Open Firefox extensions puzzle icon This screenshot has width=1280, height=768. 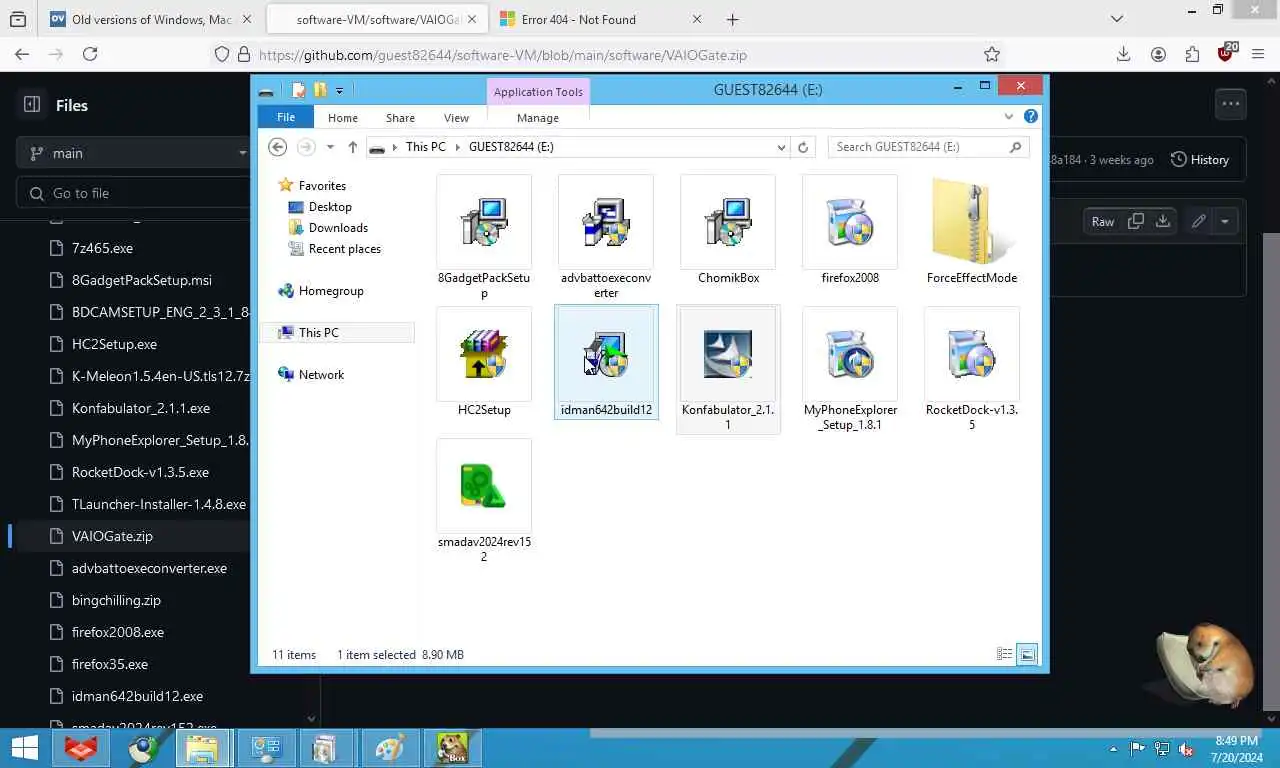(x=1192, y=55)
